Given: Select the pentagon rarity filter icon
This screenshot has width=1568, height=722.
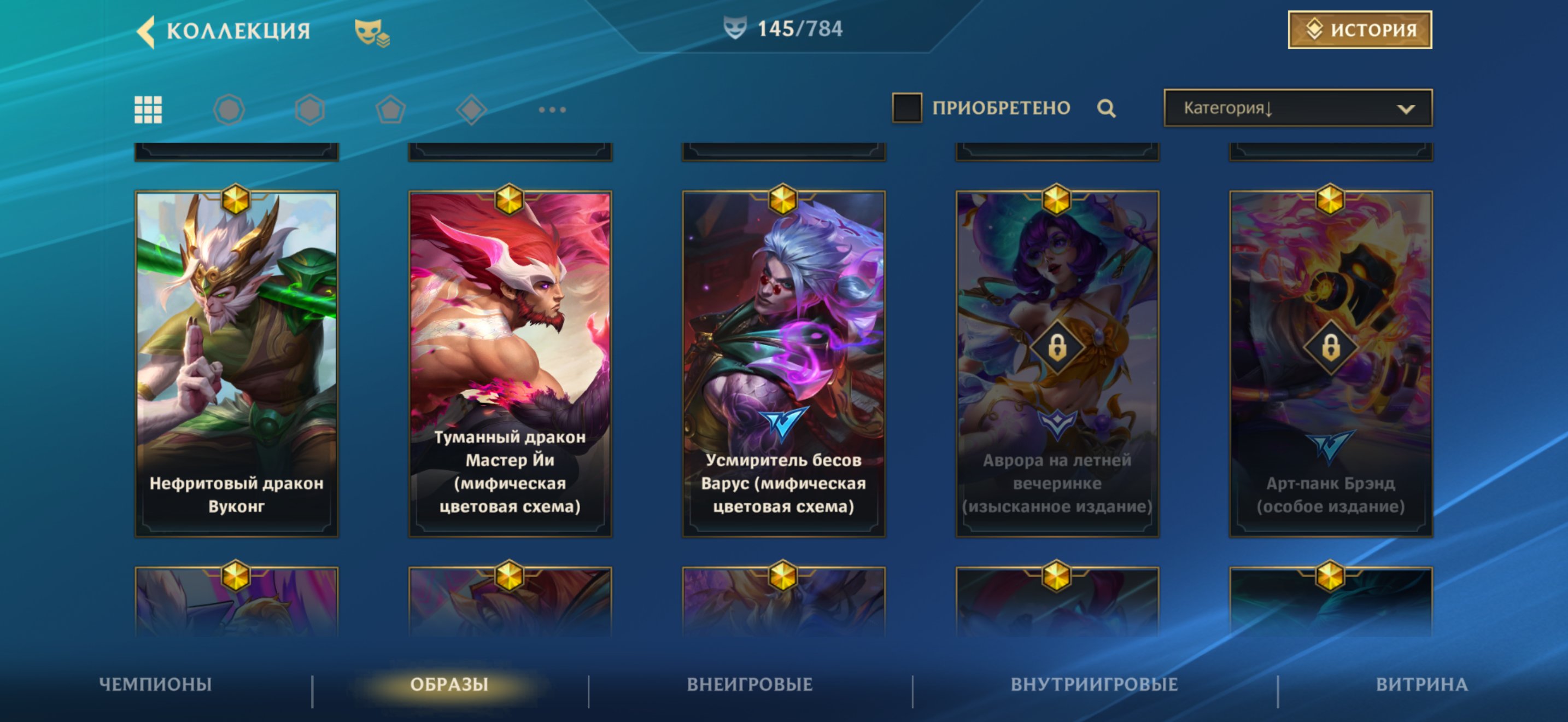Looking at the screenshot, I should [390, 110].
